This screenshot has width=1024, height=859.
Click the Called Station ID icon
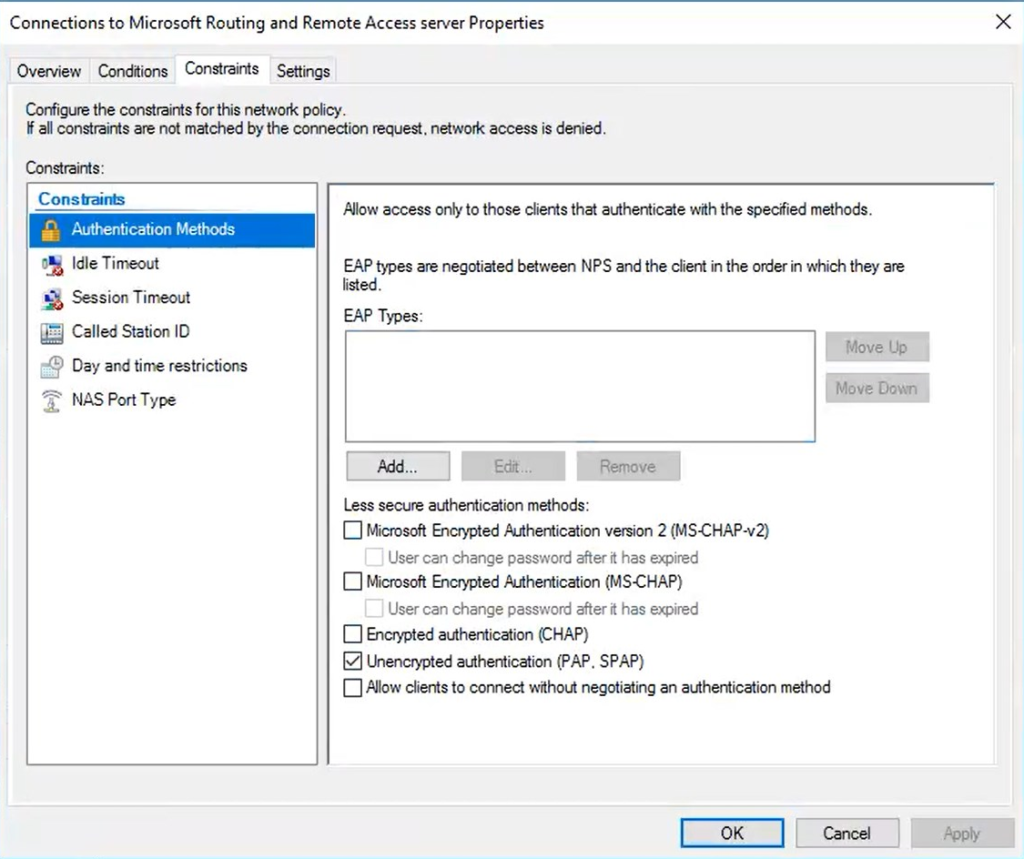[x=52, y=332]
